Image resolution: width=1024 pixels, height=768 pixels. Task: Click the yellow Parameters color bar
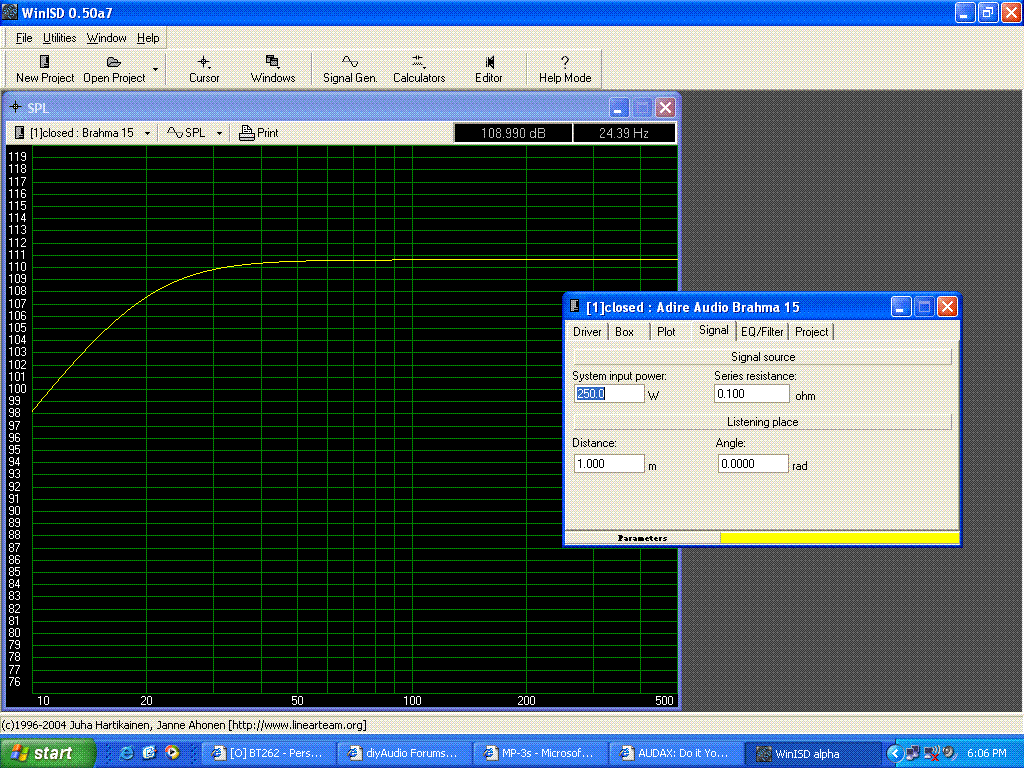[x=840, y=538]
